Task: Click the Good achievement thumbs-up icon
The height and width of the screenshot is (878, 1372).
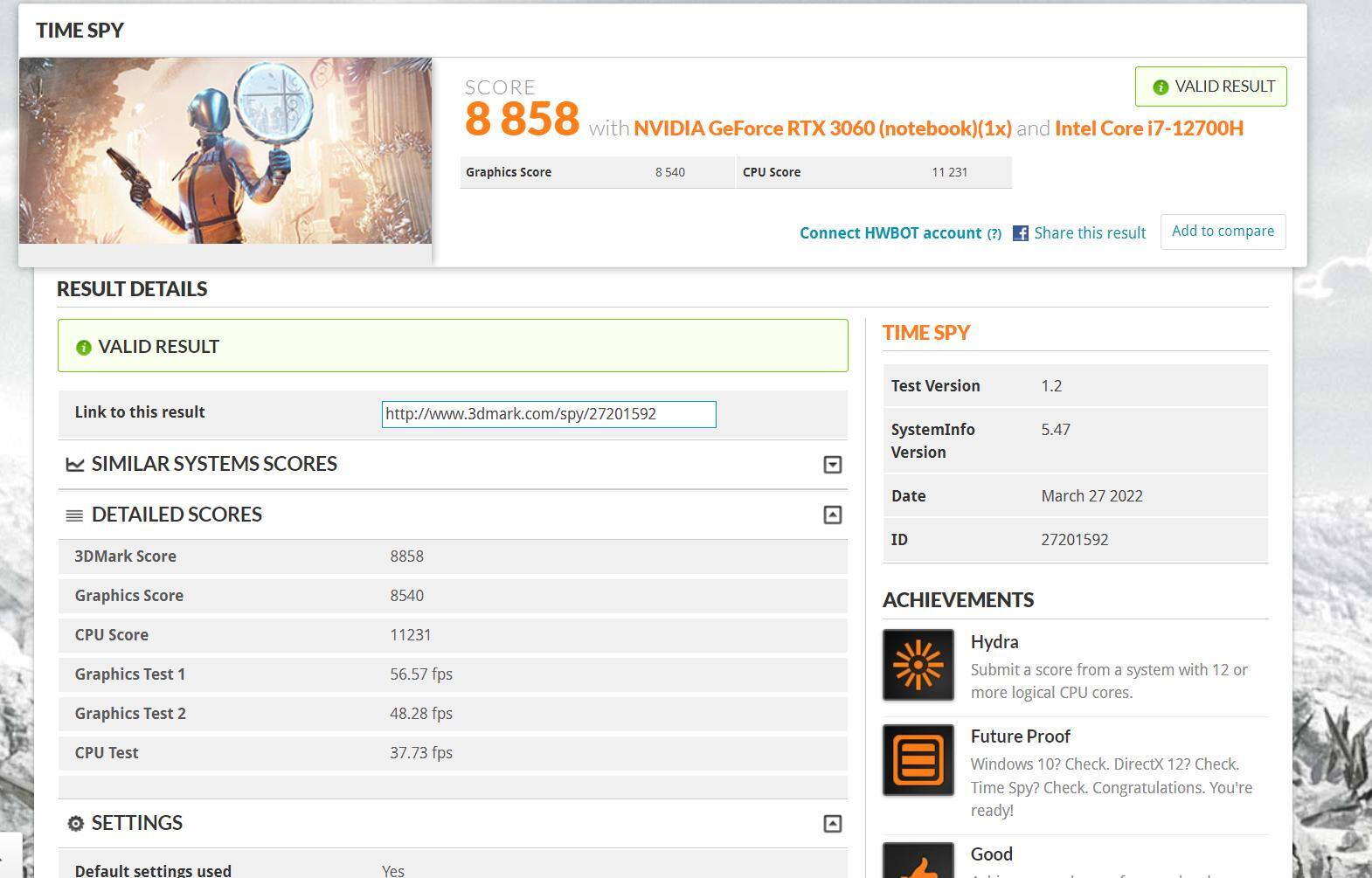Action: (x=918, y=861)
